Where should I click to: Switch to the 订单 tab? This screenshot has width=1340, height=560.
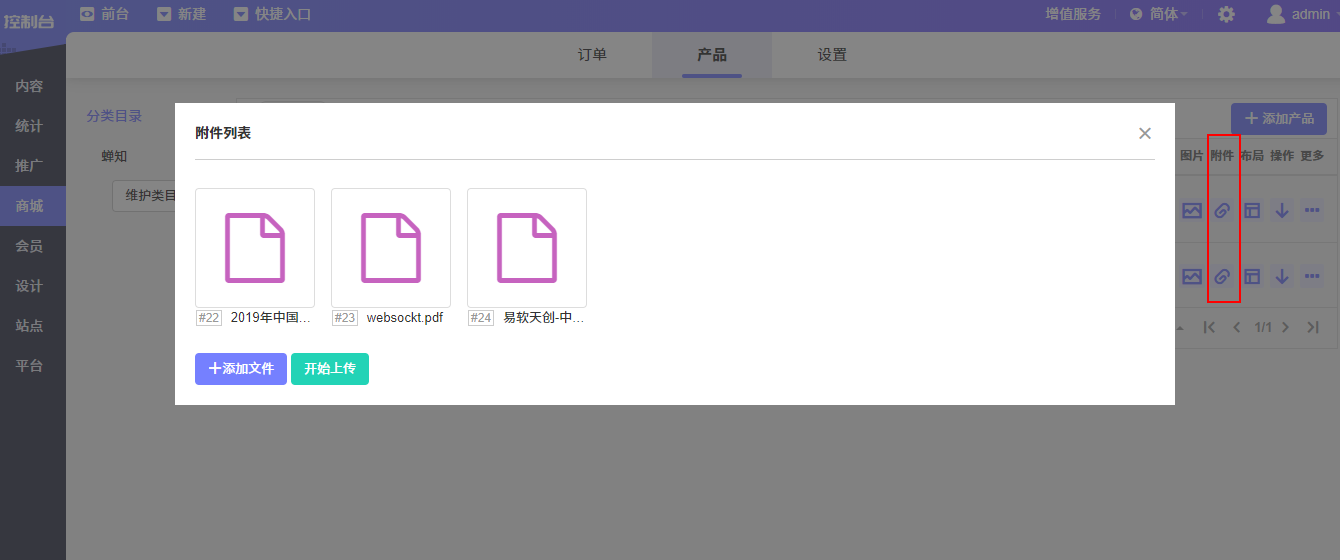[592, 55]
